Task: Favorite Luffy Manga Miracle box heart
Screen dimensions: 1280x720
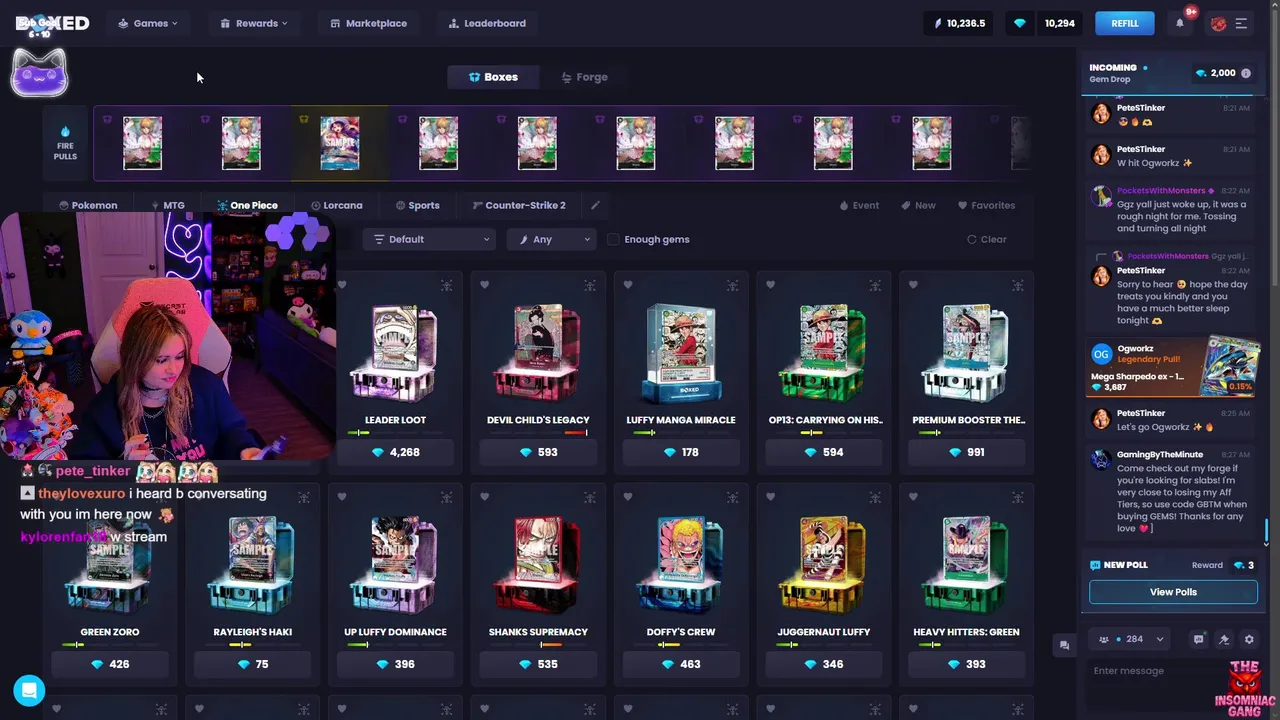Action: 628,285
